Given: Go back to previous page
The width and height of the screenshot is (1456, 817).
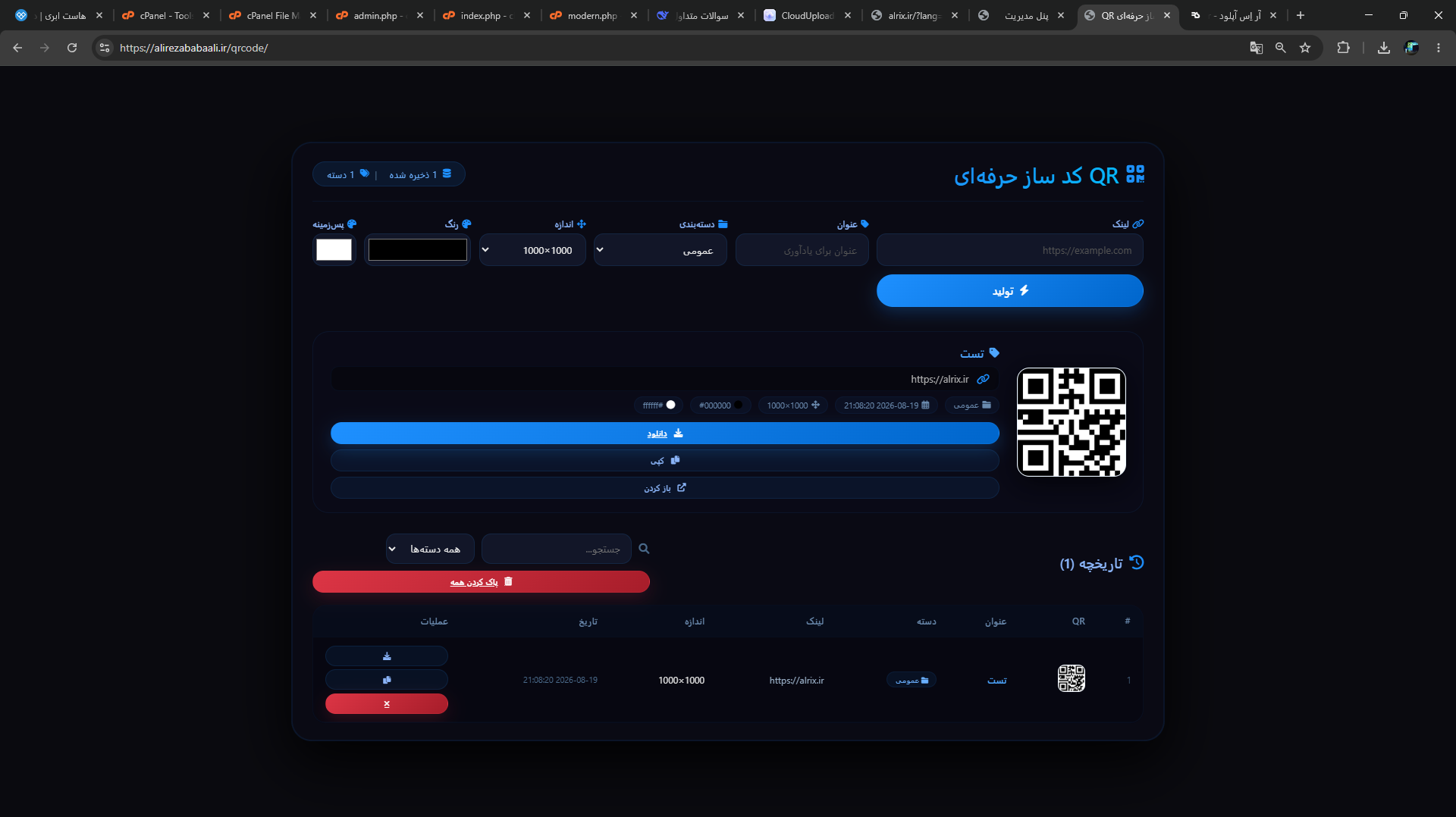Looking at the screenshot, I should (x=17, y=48).
